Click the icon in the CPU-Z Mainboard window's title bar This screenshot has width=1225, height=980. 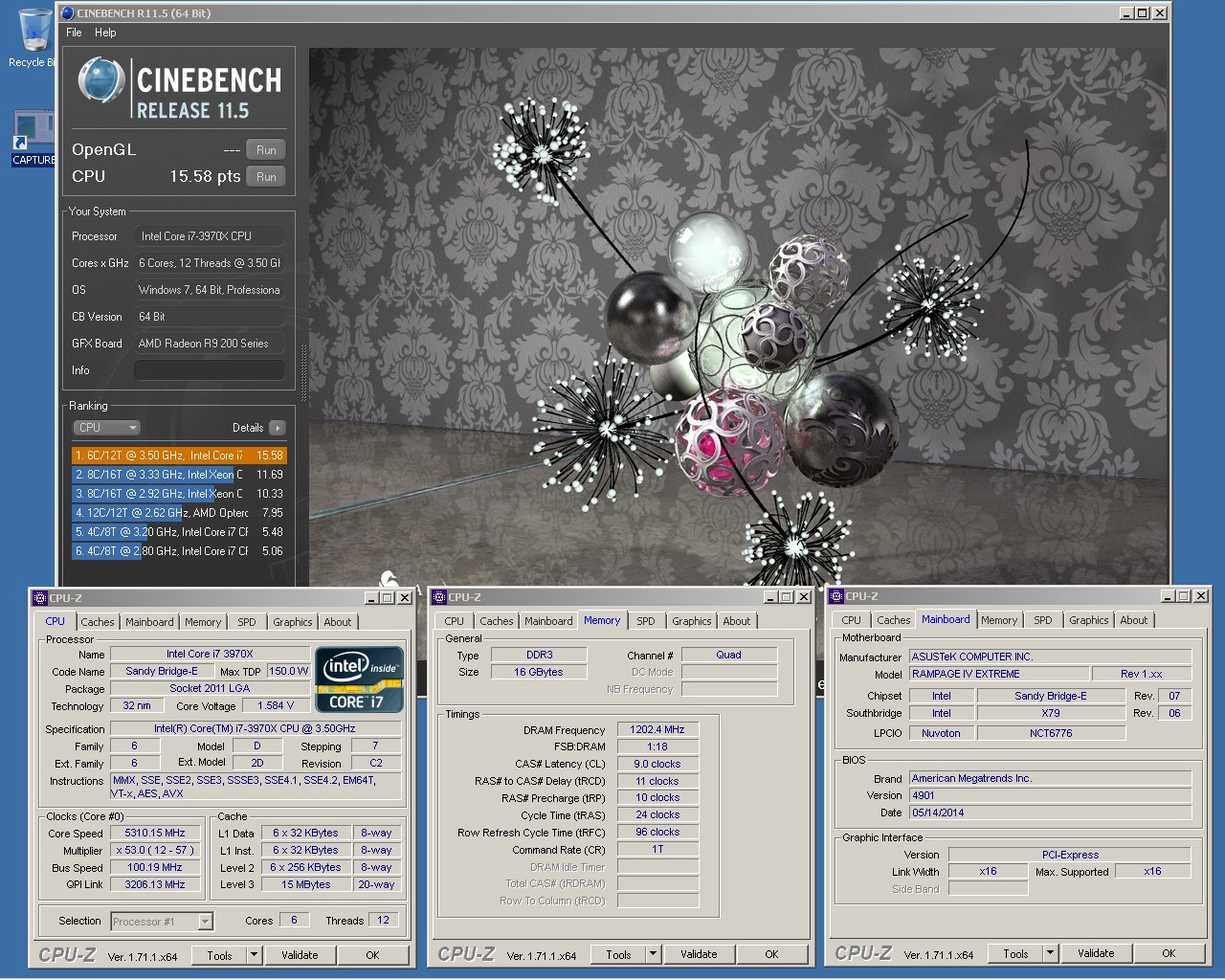click(x=837, y=596)
